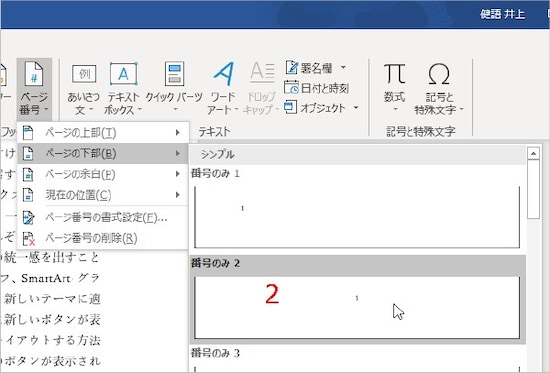The width and height of the screenshot is (550, 373).
Task: Insert a 署名欄 signature line
Action: point(309,68)
